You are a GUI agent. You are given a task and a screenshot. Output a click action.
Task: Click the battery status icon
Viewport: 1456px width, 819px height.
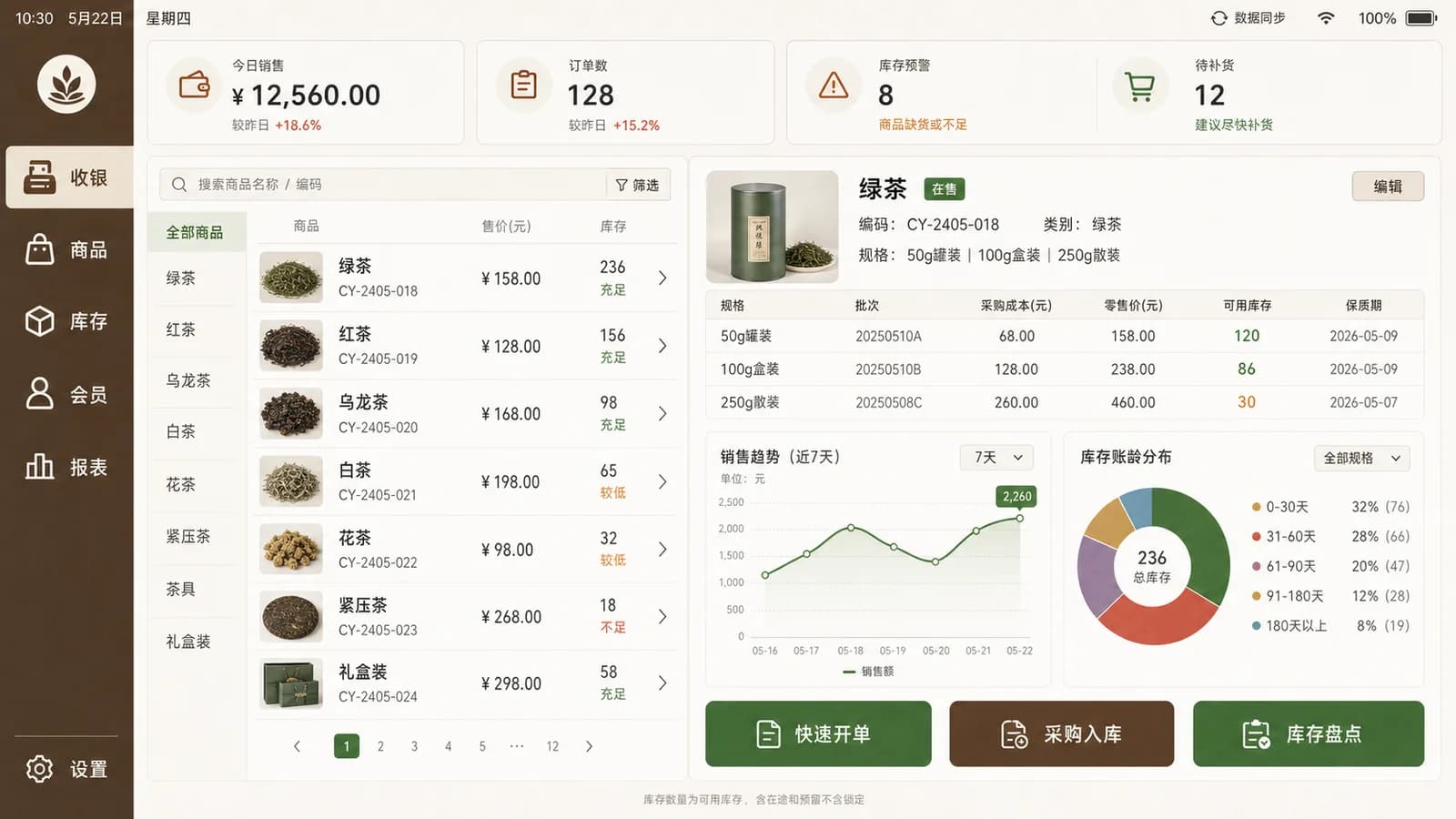point(1421,18)
